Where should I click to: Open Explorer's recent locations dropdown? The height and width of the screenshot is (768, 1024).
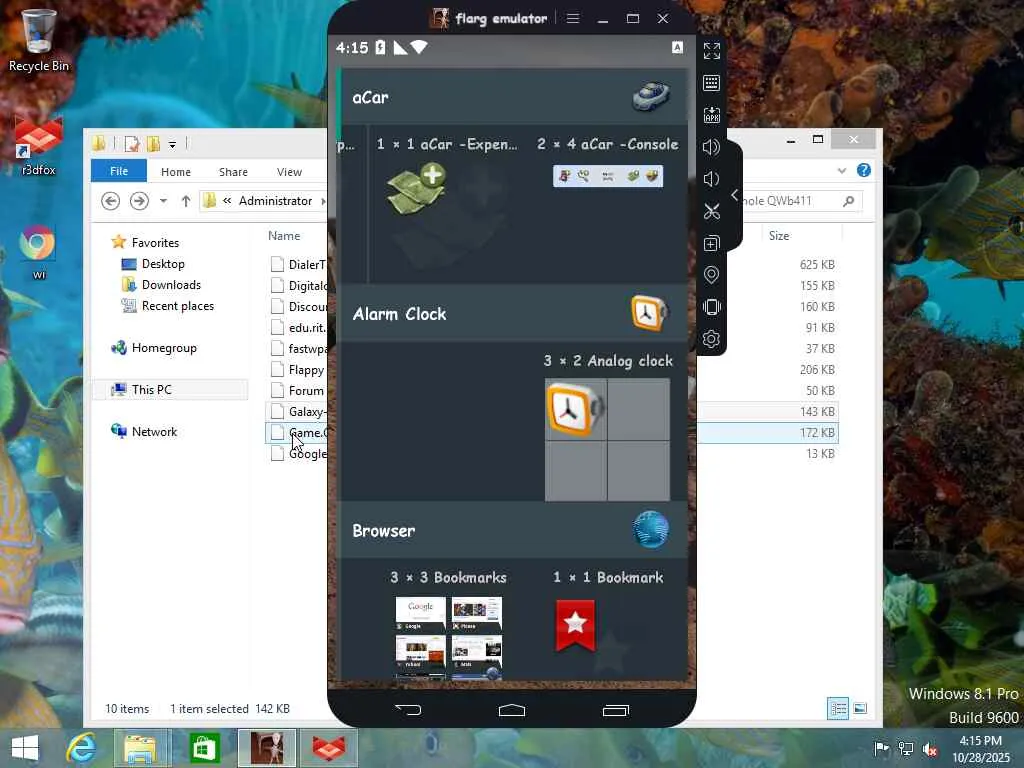(x=163, y=201)
